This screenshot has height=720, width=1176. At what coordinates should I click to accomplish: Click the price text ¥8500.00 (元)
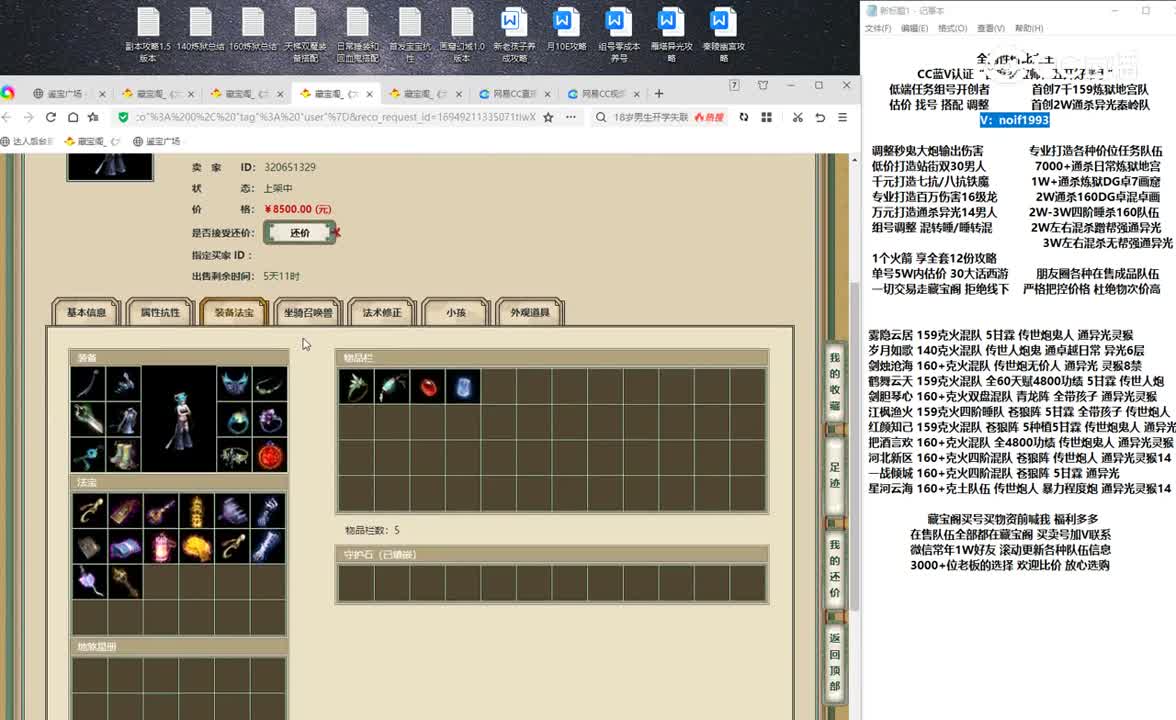[x=298, y=209]
